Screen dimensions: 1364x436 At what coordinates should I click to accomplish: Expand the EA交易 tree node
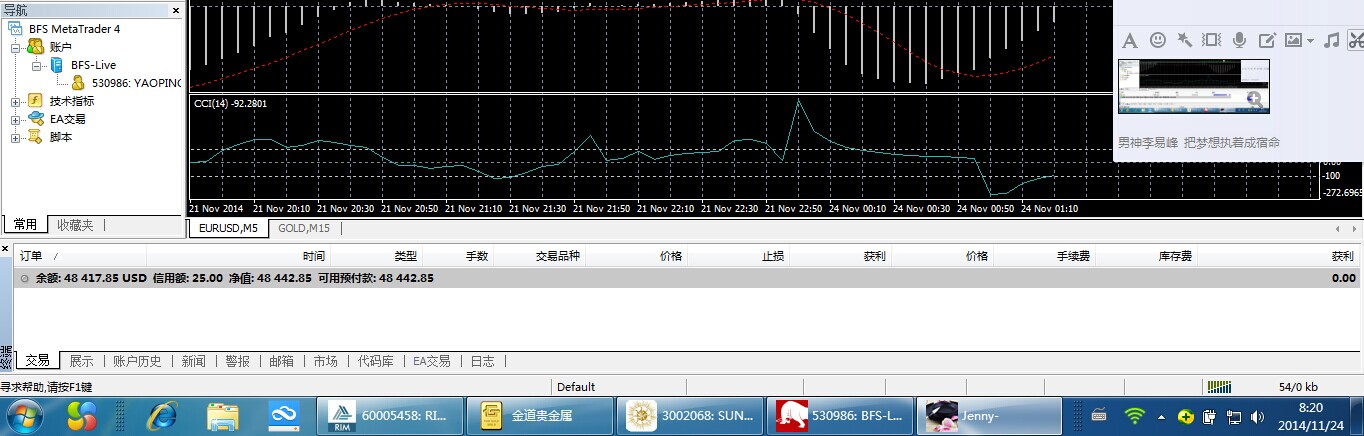[x=16, y=119]
